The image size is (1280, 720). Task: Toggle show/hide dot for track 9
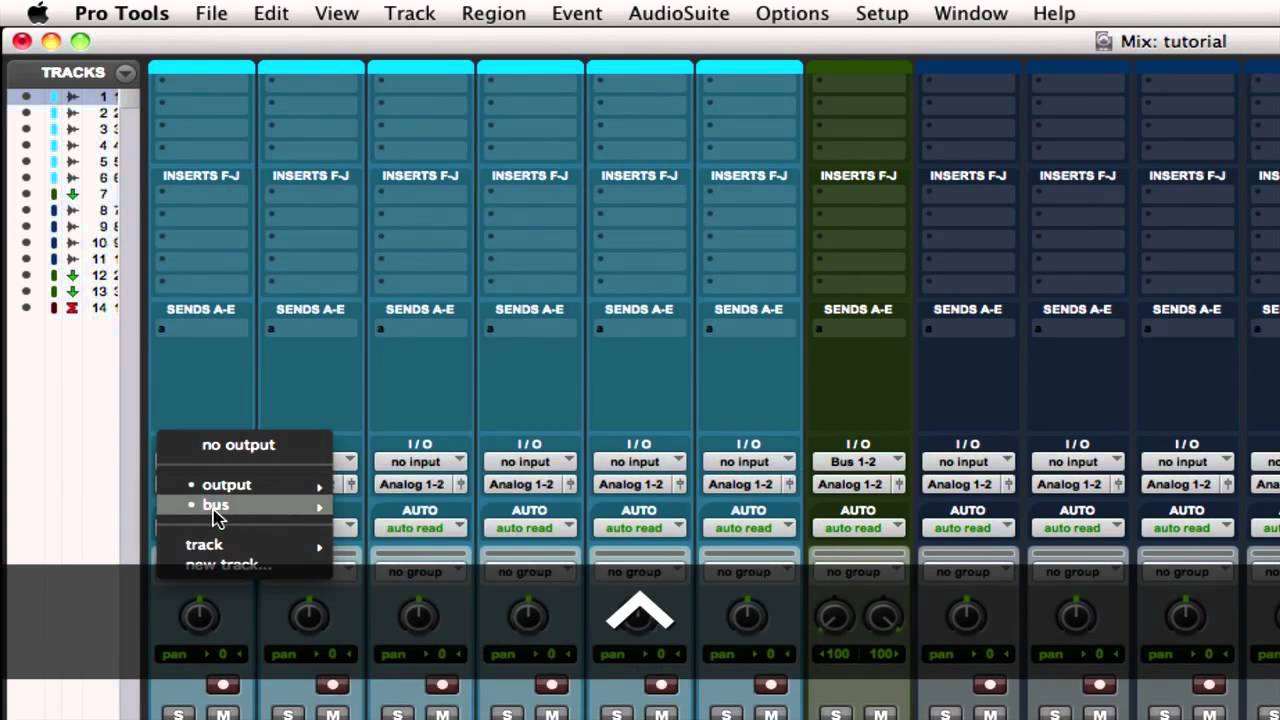point(26,227)
